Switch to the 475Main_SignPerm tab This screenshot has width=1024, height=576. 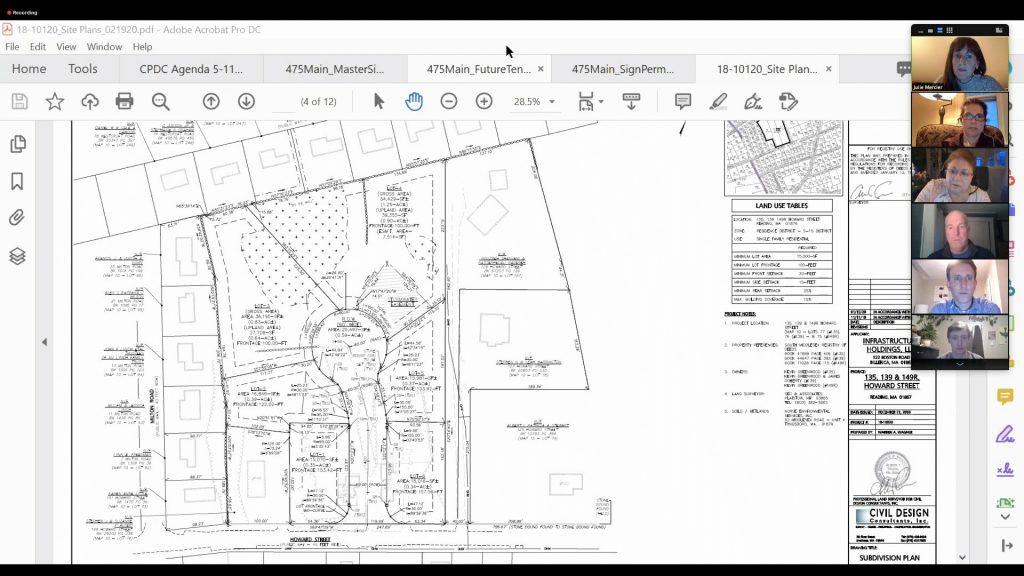point(623,69)
